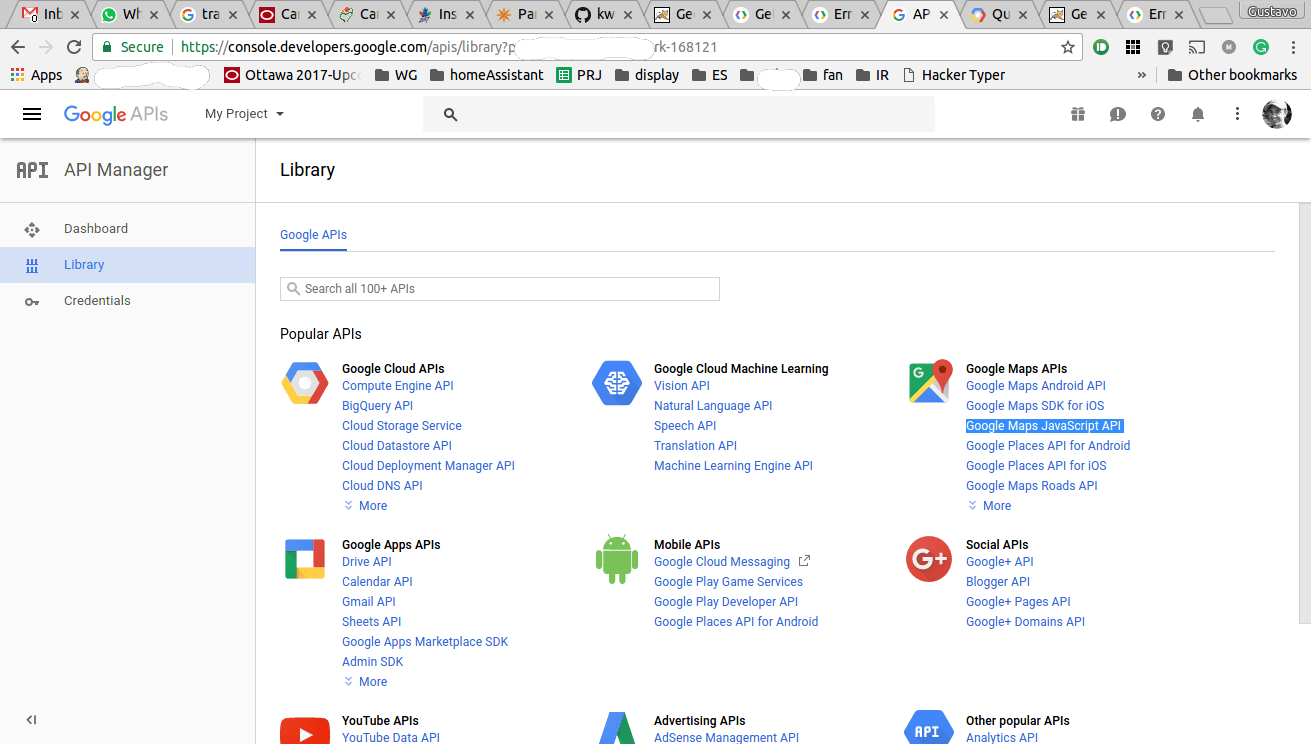The width and height of the screenshot is (1311, 744).
Task: Open the My Project dropdown
Action: [x=244, y=114]
